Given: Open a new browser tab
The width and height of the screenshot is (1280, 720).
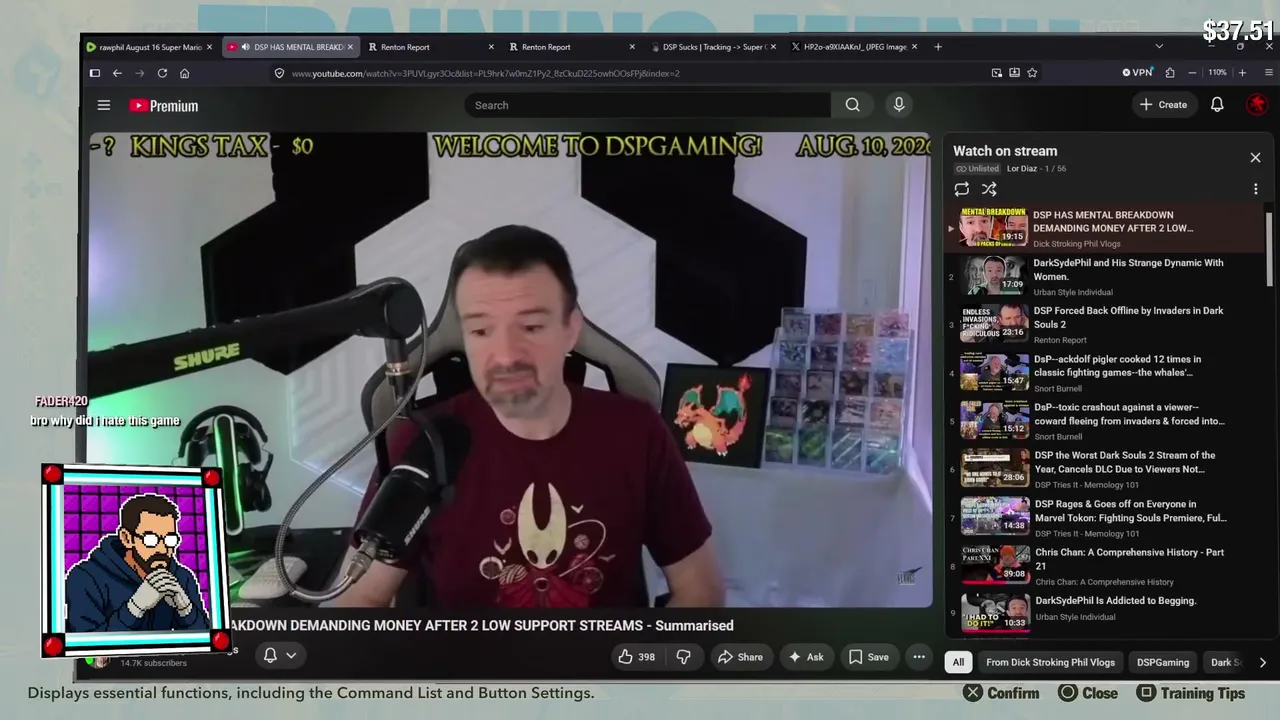Looking at the screenshot, I should coord(937,47).
